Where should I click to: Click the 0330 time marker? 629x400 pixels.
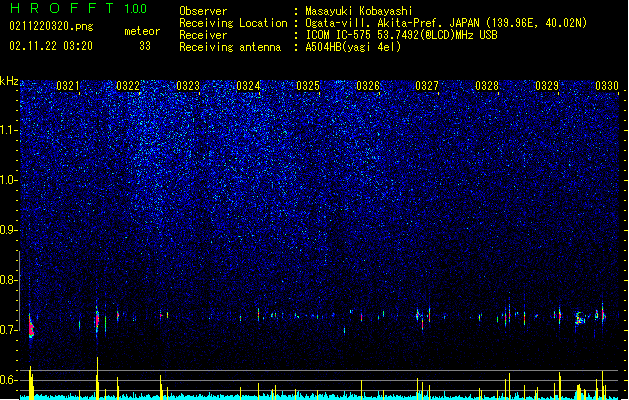607,85
